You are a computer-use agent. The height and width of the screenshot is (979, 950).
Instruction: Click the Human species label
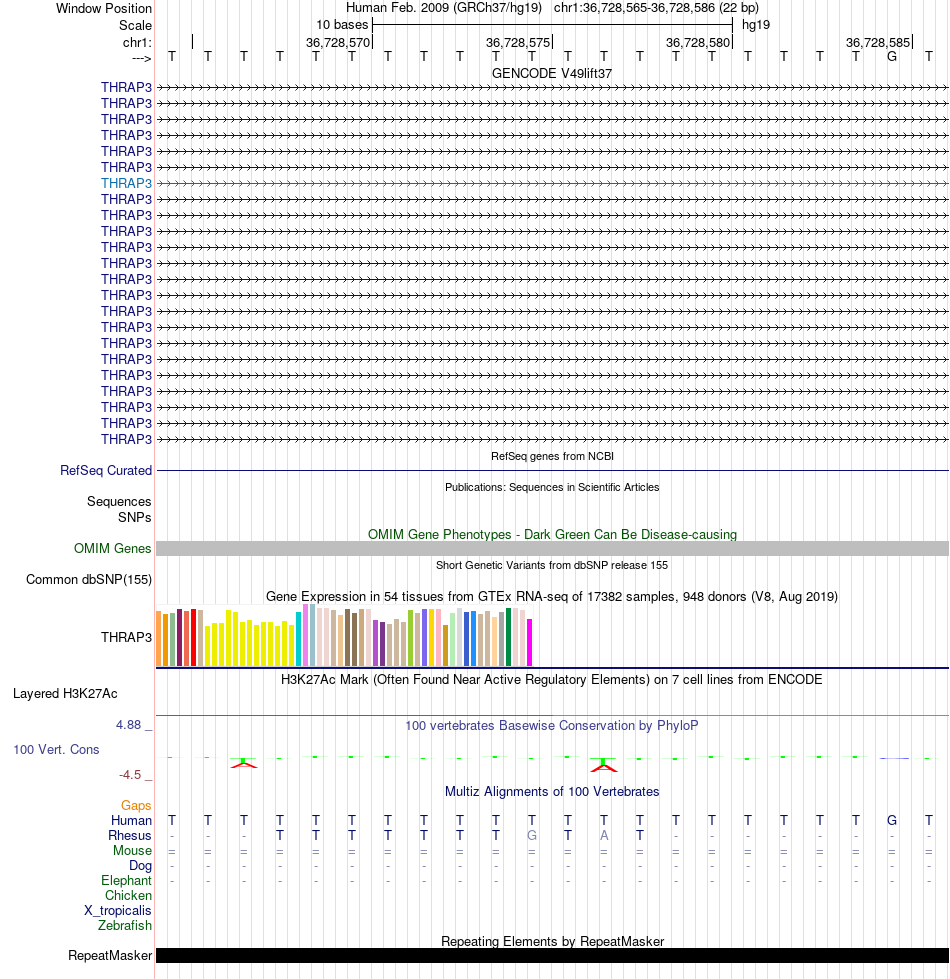[131, 820]
